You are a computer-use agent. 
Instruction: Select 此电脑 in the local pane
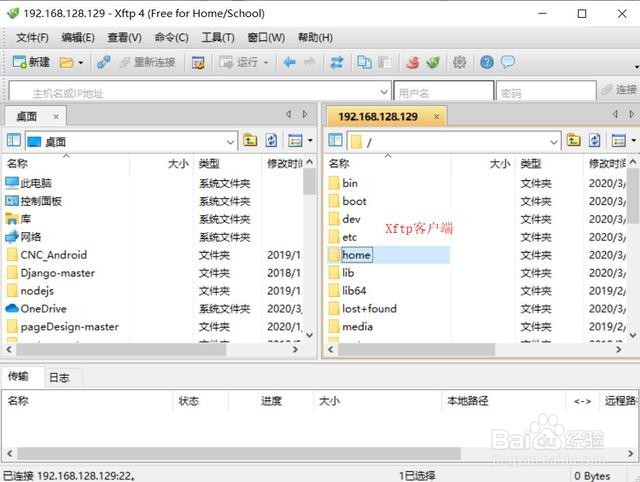[x=36, y=183]
